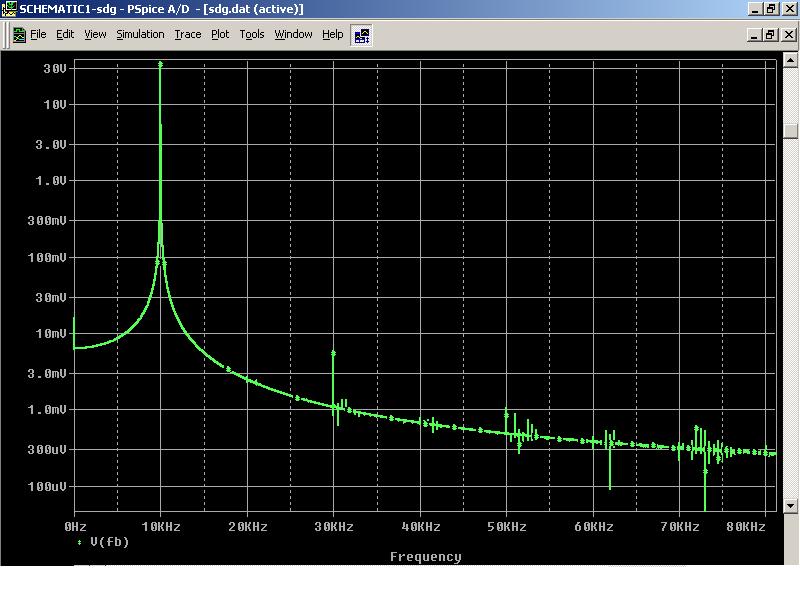Close the PSpice A/D application window
800x600 pixels.
pos(789,9)
